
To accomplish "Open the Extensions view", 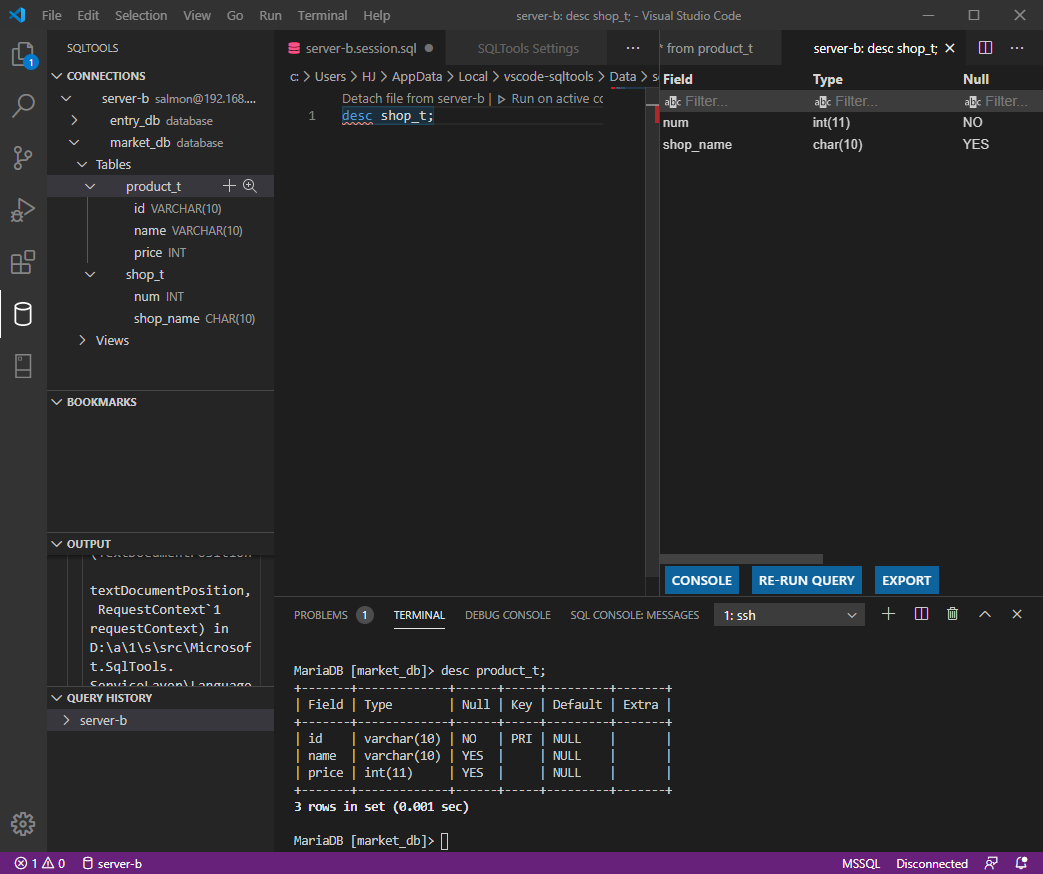I will pyautogui.click(x=23, y=262).
